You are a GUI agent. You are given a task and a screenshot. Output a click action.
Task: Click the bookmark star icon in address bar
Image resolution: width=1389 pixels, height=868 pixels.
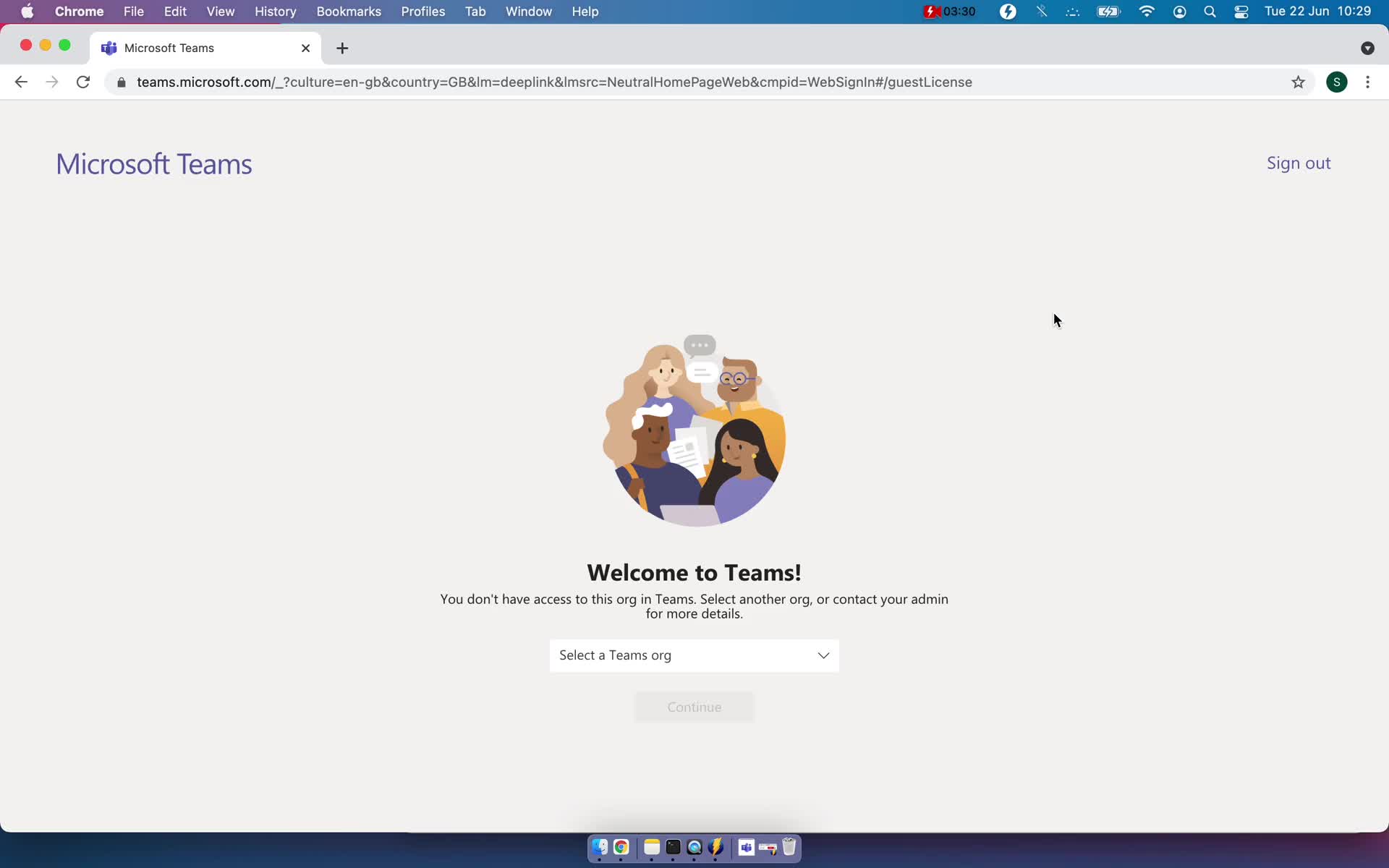tap(1298, 82)
